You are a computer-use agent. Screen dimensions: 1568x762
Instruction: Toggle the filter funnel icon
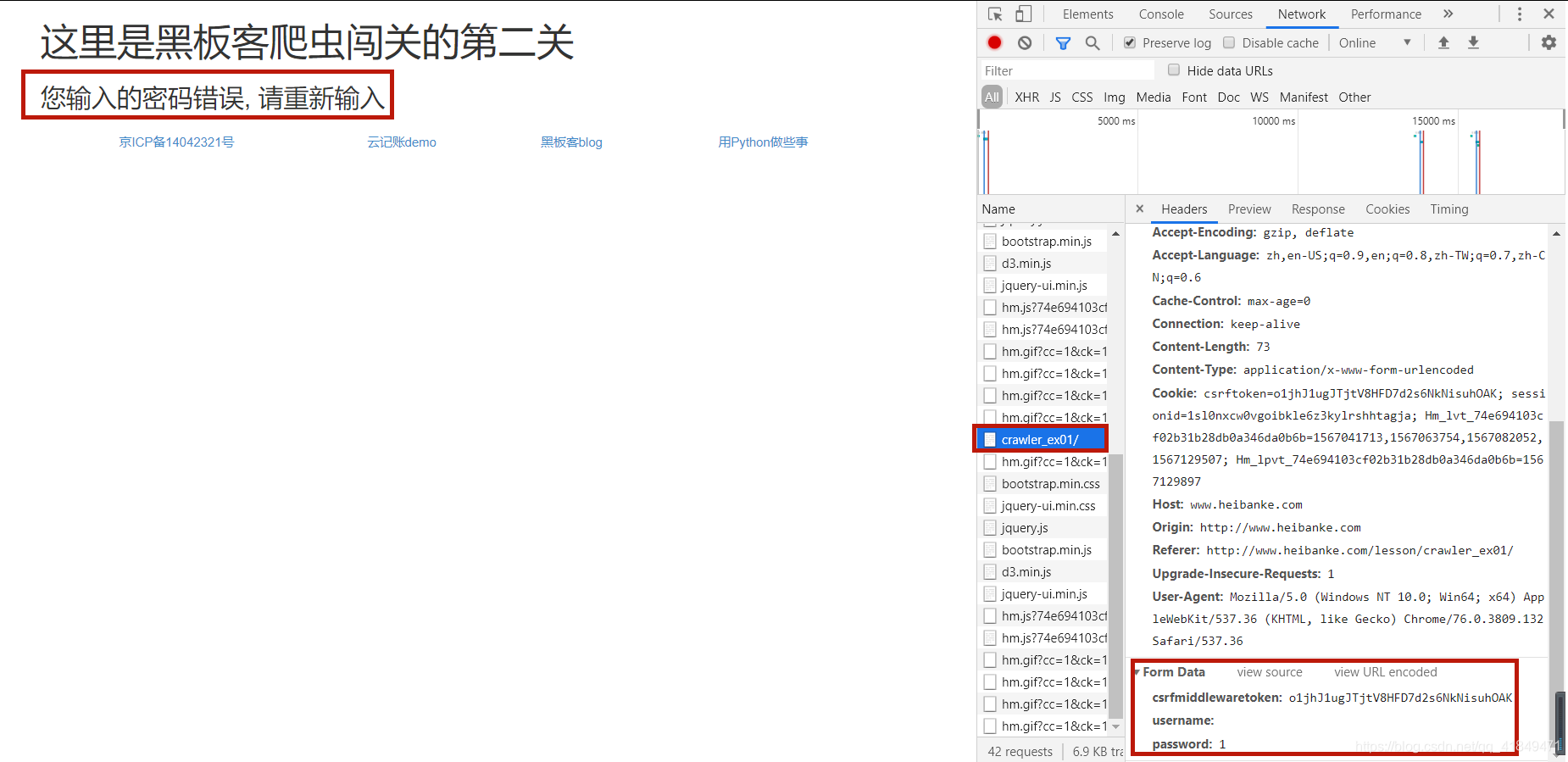[x=1063, y=43]
